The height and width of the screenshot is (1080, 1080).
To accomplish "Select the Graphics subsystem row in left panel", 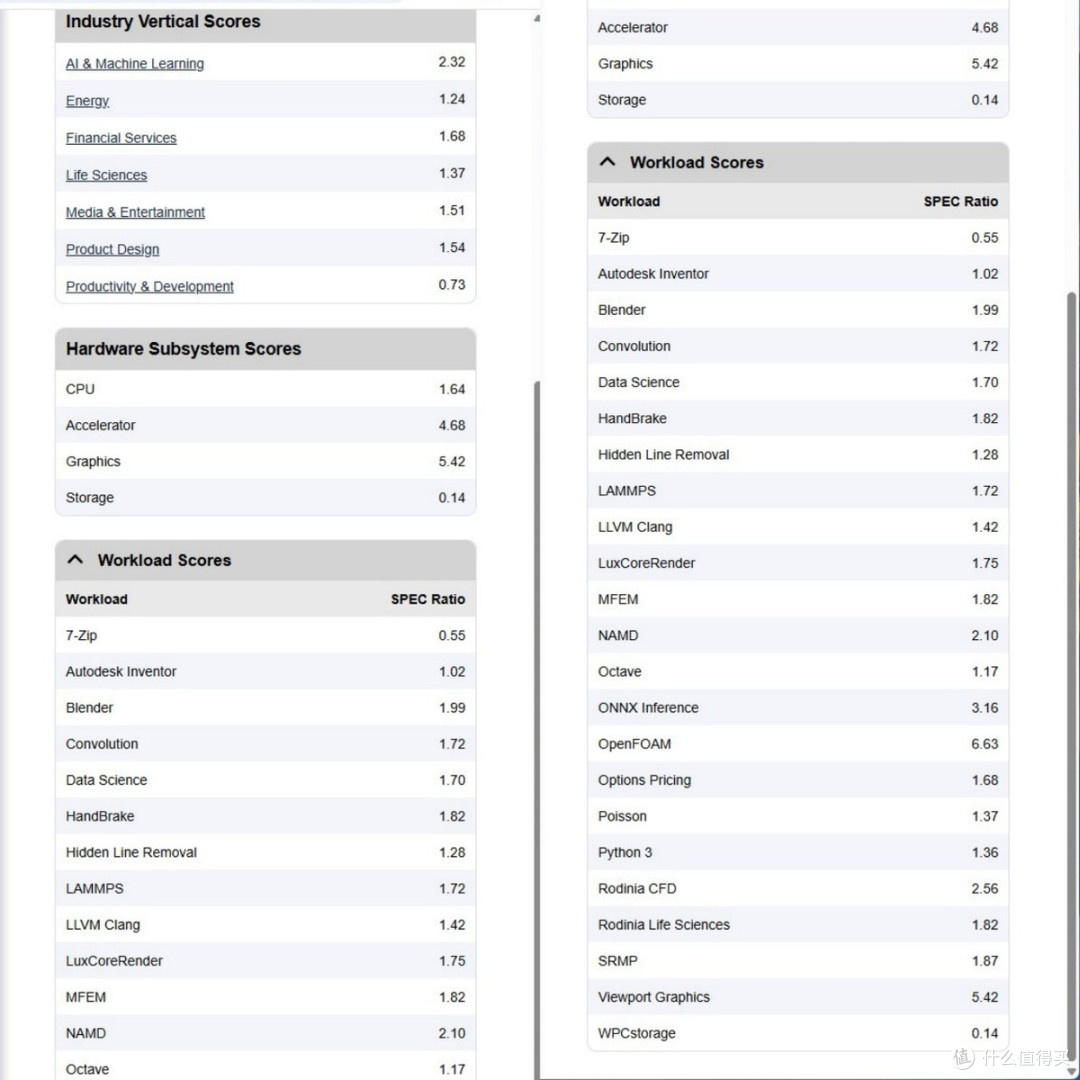I will tap(265, 461).
